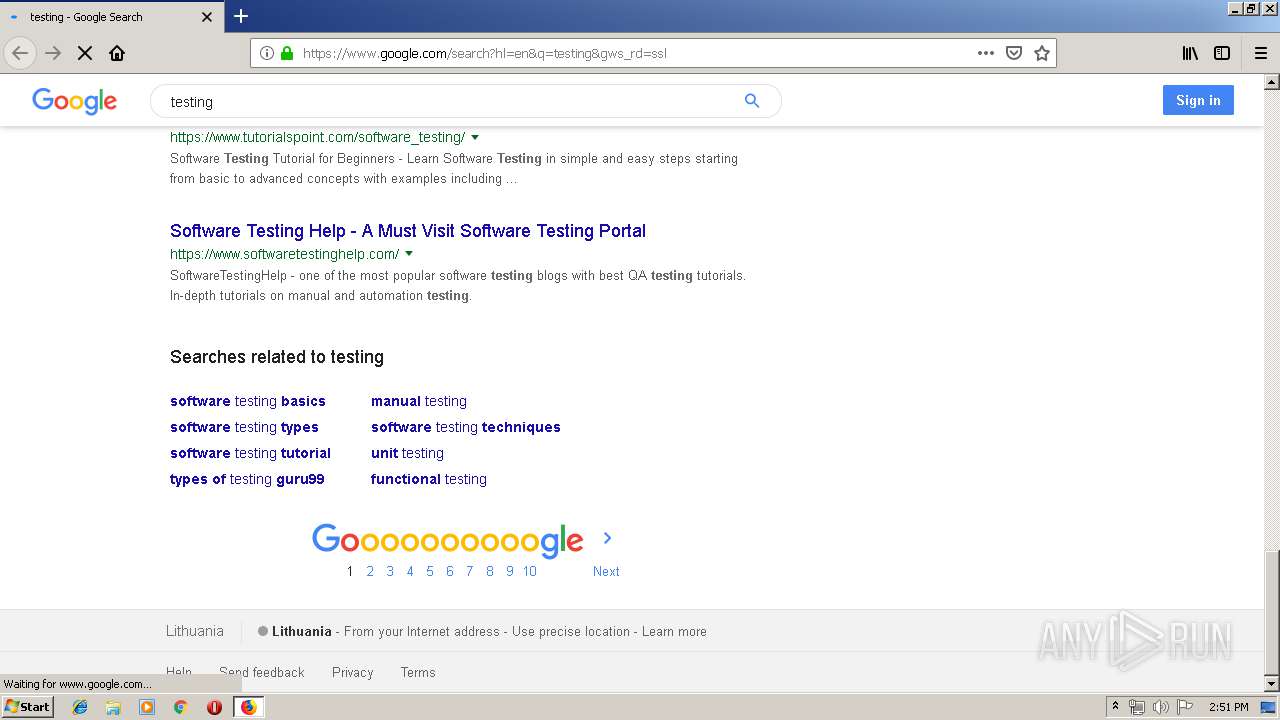This screenshot has height=720, width=1280.
Task: Save page to Pocket
Action: [1014, 53]
